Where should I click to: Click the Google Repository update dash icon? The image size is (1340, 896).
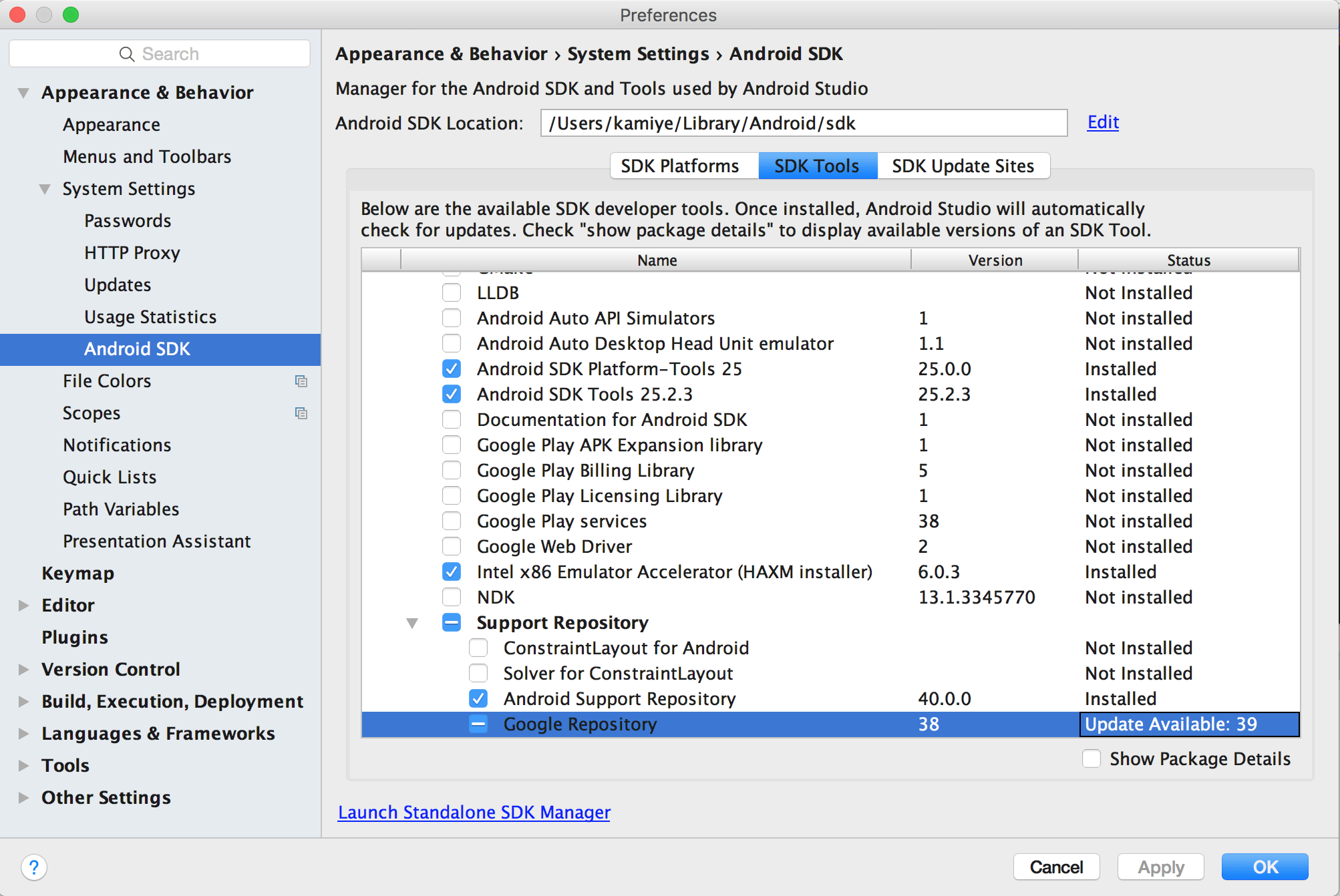[x=478, y=724]
